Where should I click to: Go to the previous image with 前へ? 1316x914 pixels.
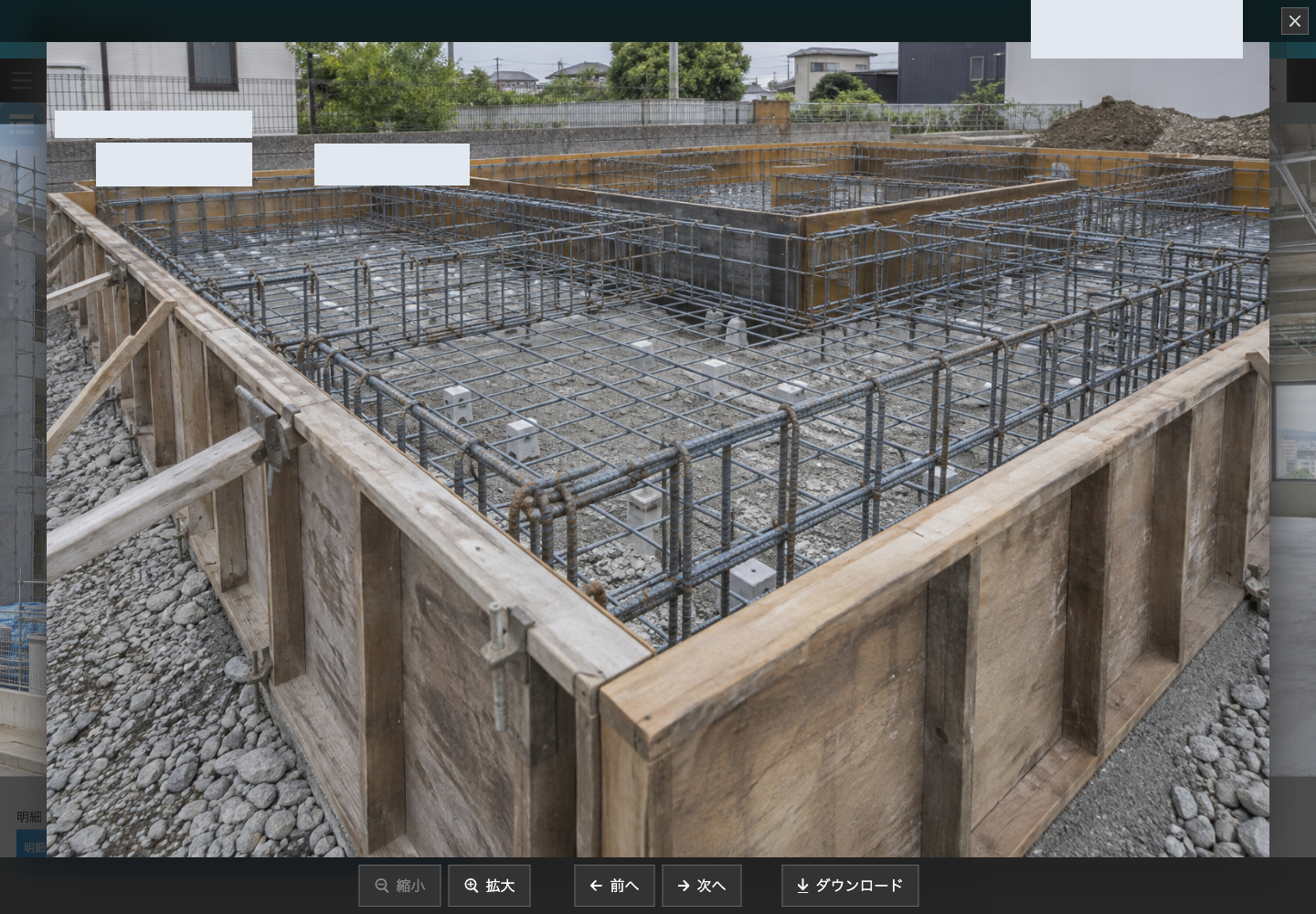pos(614,886)
